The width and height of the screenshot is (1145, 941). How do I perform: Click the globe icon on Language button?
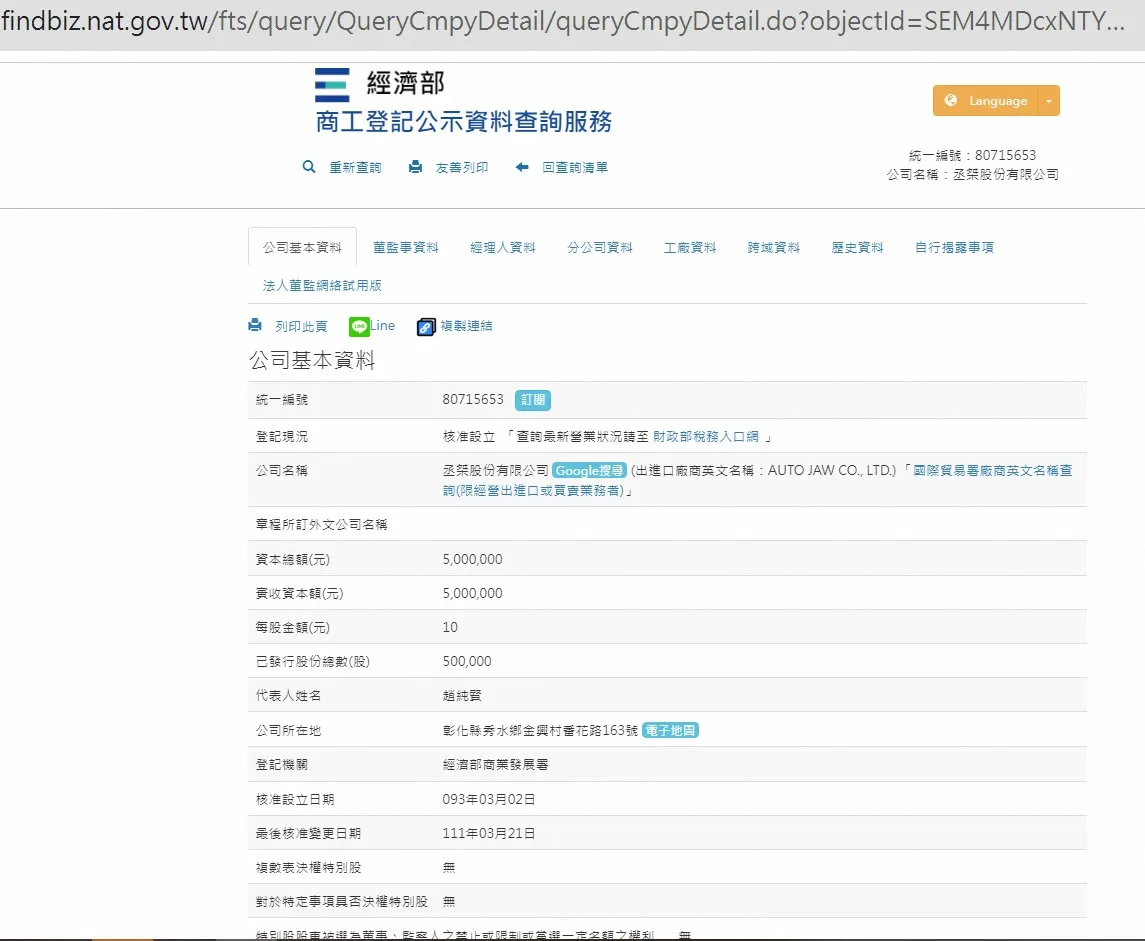coord(950,101)
